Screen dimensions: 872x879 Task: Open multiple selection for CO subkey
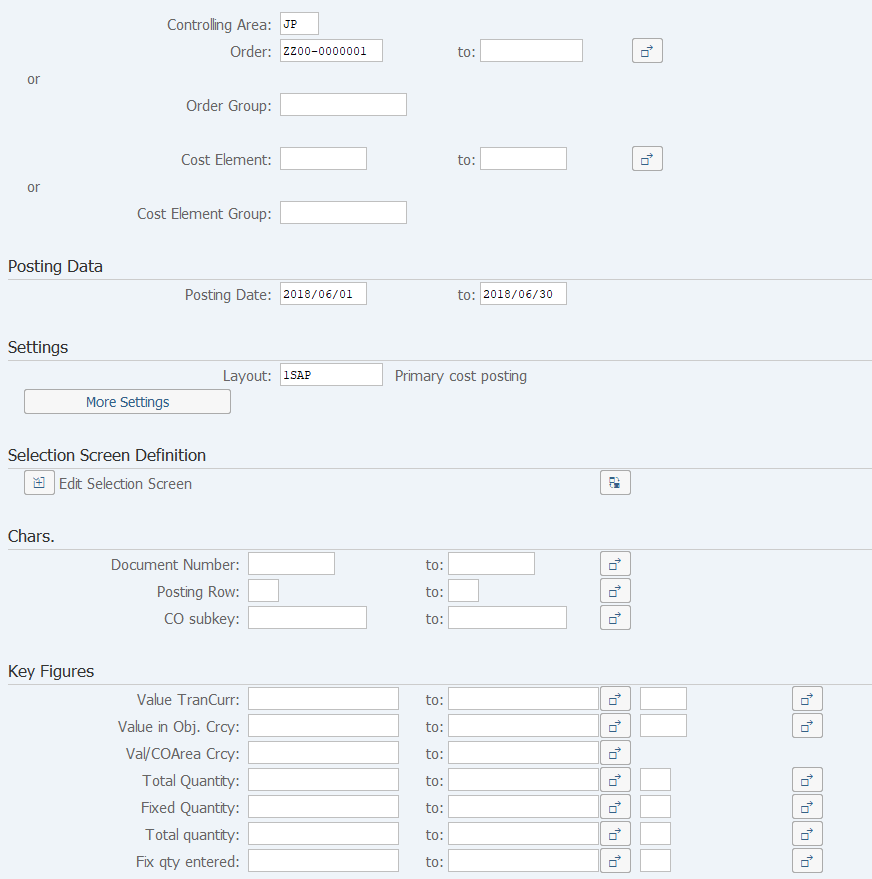pos(614,617)
